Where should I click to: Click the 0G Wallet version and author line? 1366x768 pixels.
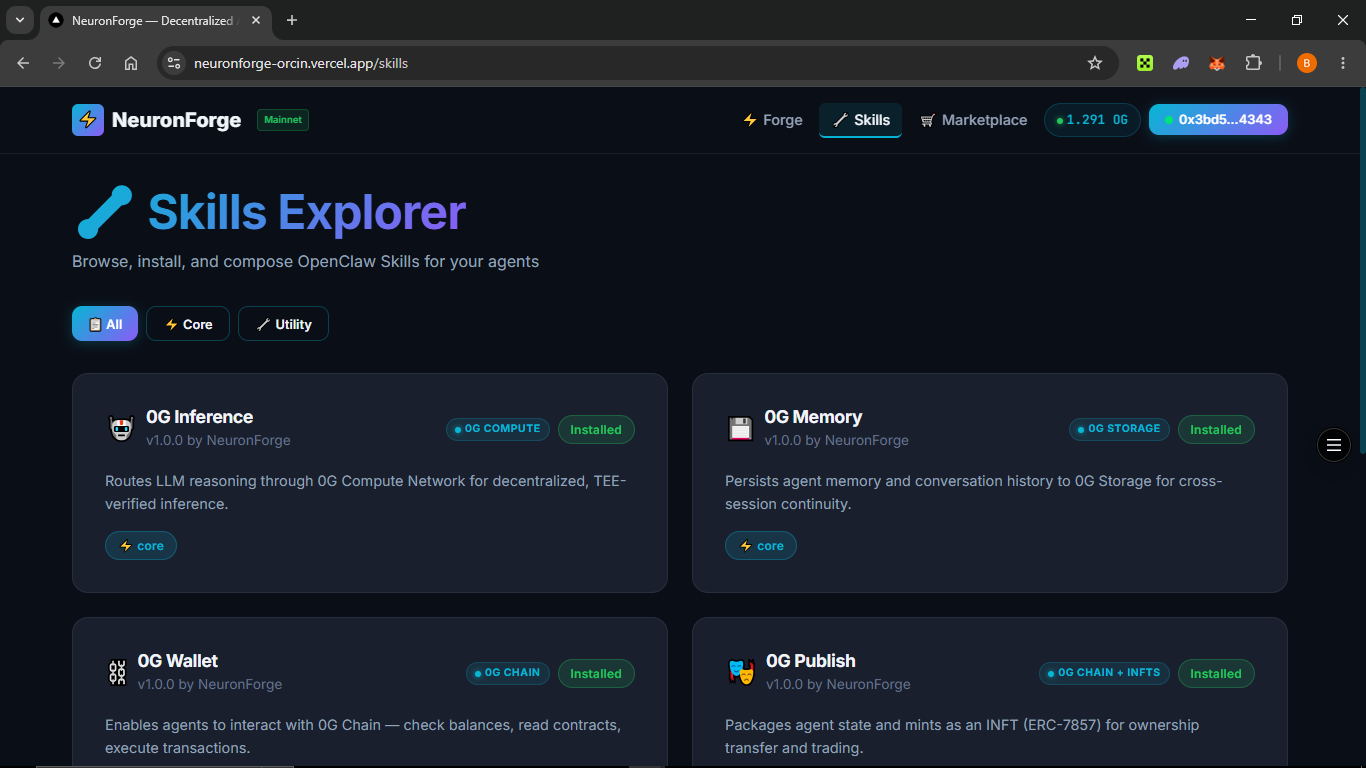point(210,684)
